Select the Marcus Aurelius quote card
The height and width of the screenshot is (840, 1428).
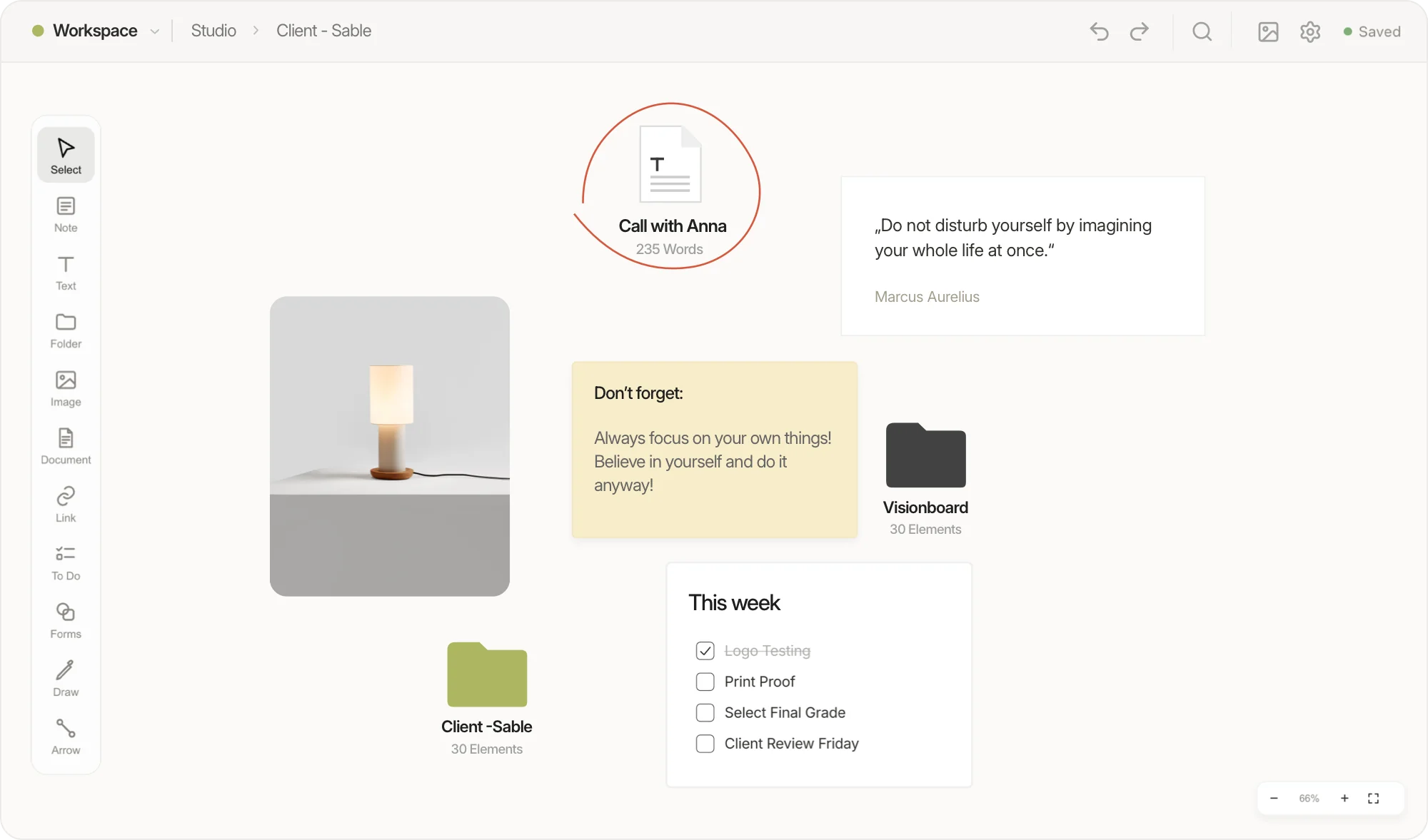pos(1022,255)
